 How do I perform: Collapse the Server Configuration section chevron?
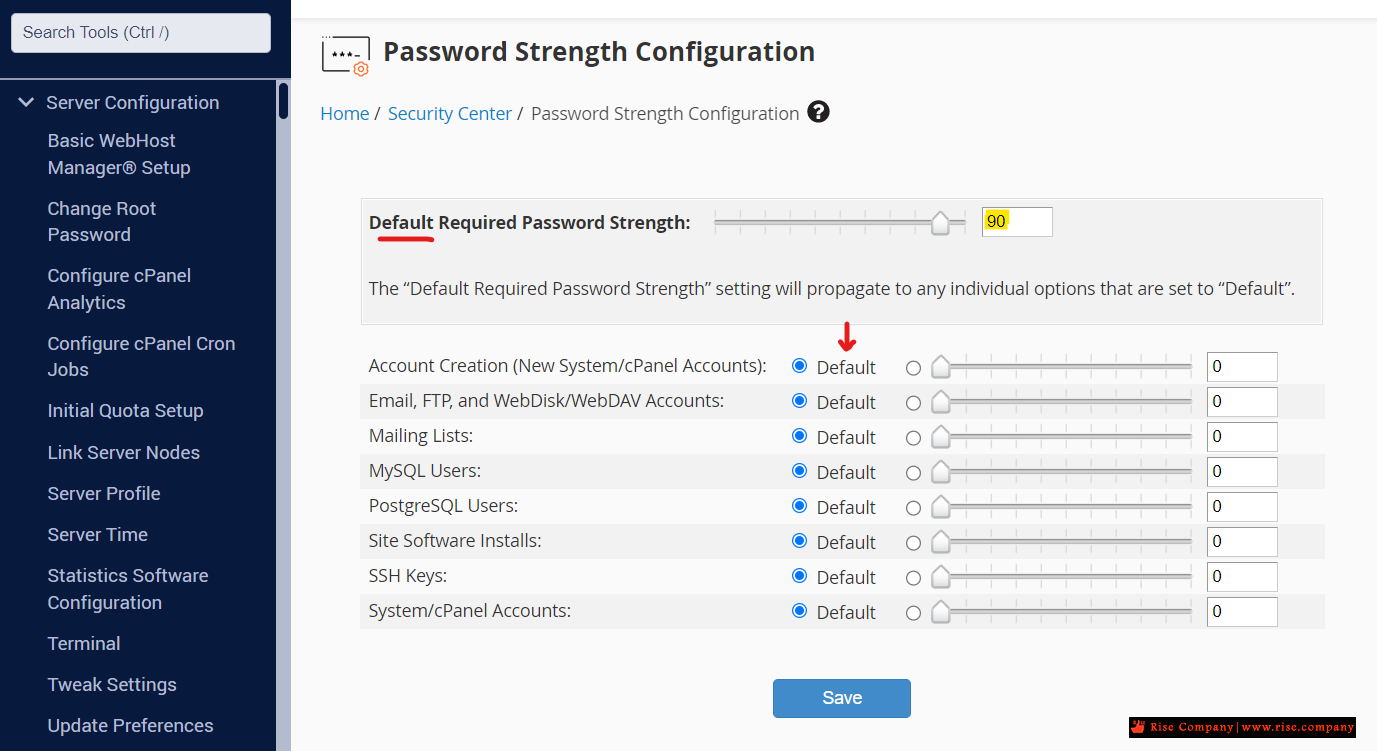26,102
